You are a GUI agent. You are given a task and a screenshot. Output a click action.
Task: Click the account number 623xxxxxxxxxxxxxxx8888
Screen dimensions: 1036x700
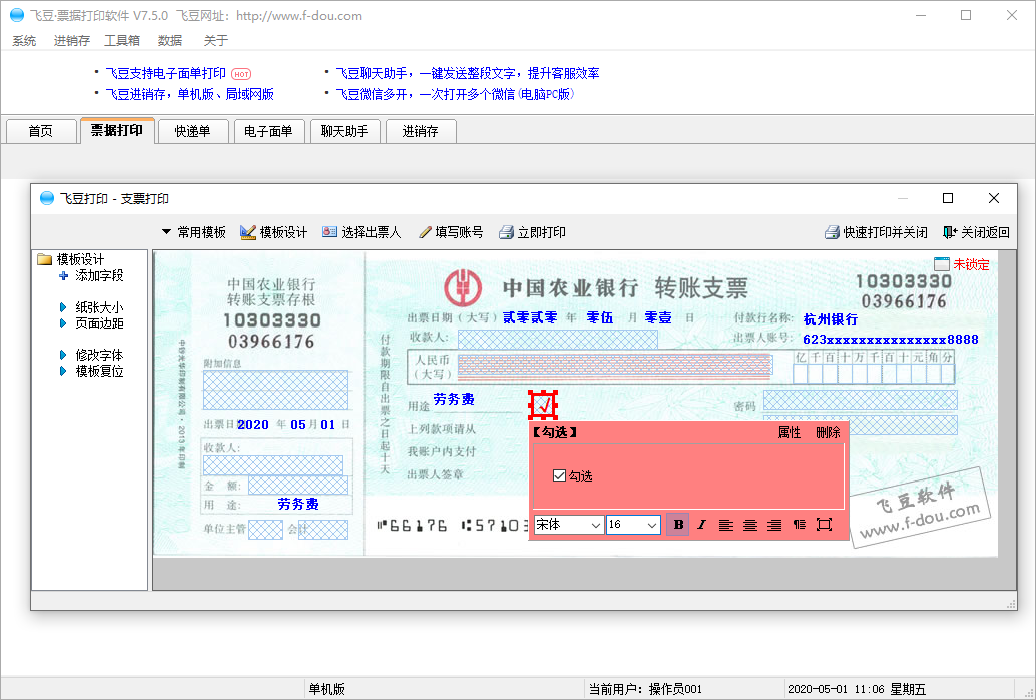click(x=891, y=340)
